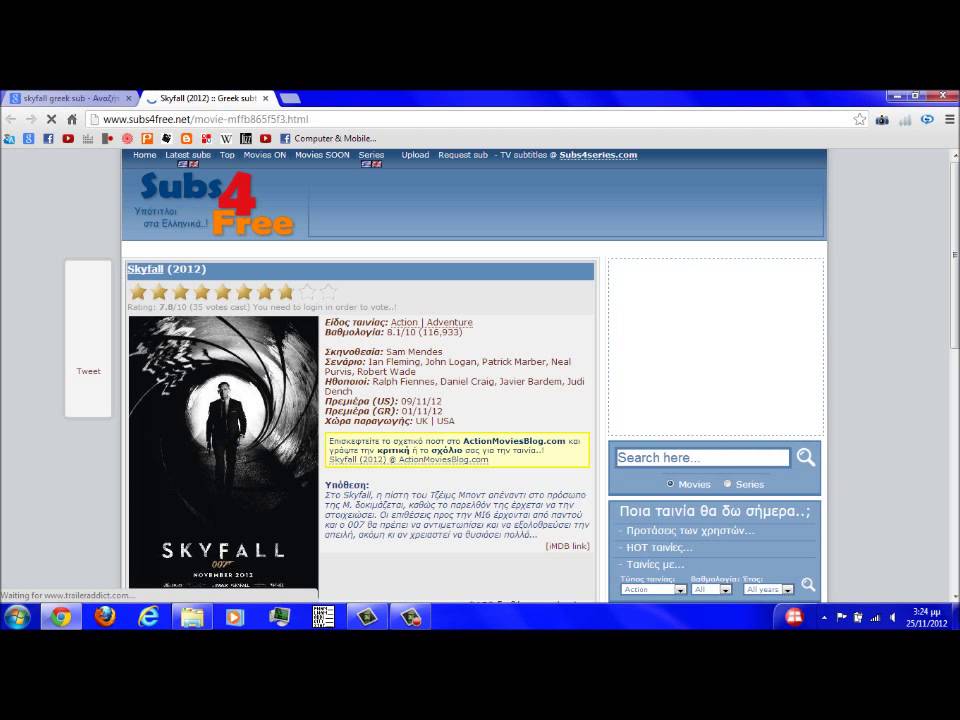Open the iMDB link

coord(568,546)
